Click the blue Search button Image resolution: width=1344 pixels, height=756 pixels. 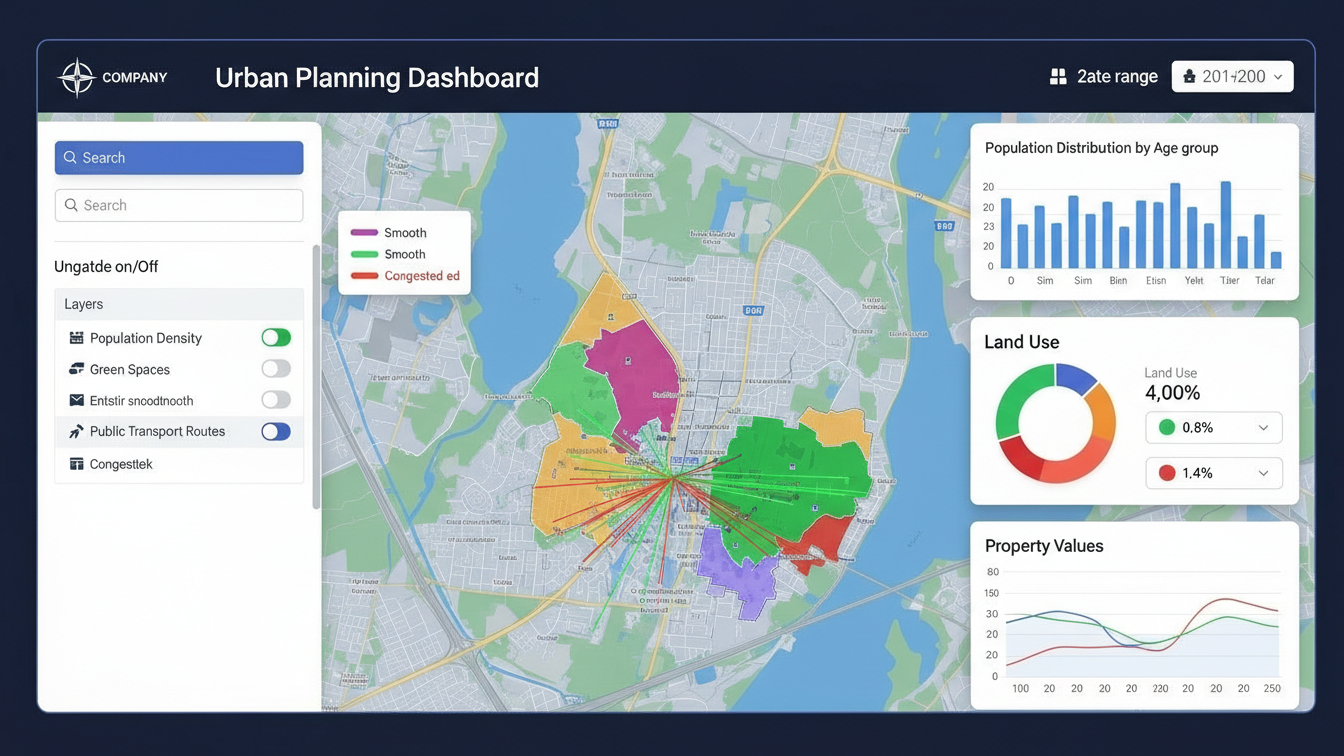179,157
